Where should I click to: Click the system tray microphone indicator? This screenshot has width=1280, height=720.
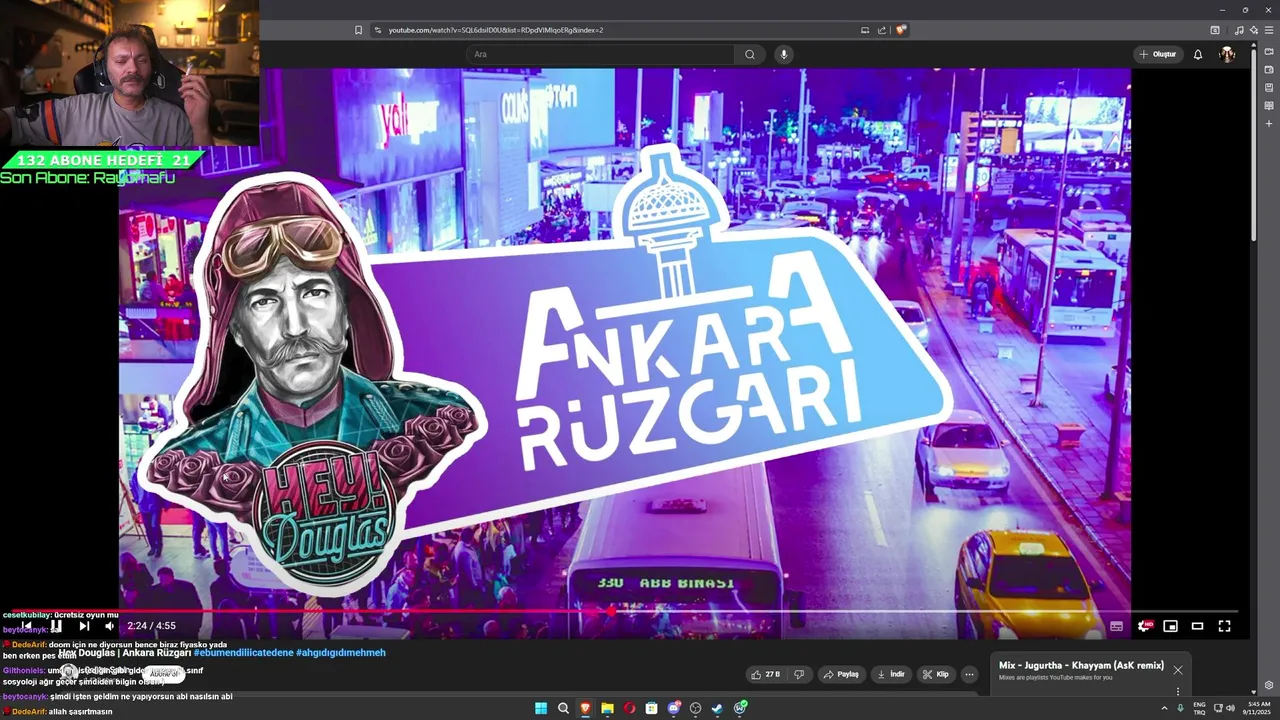(1181, 708)
